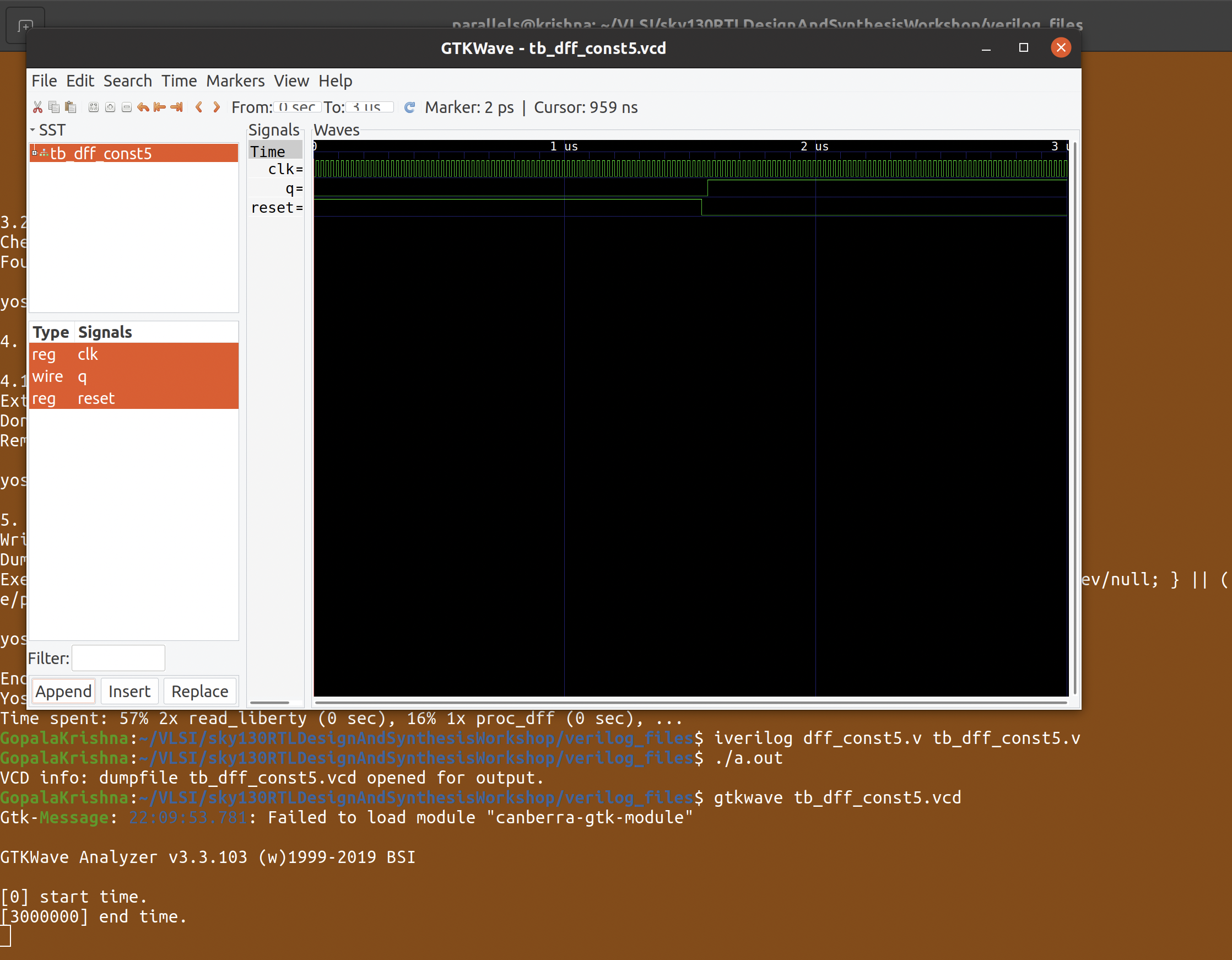Image resolution: width=1232 pixels, height=960 pixels.
Task: Click the find next edge right chevron
Action: [216, 107]
